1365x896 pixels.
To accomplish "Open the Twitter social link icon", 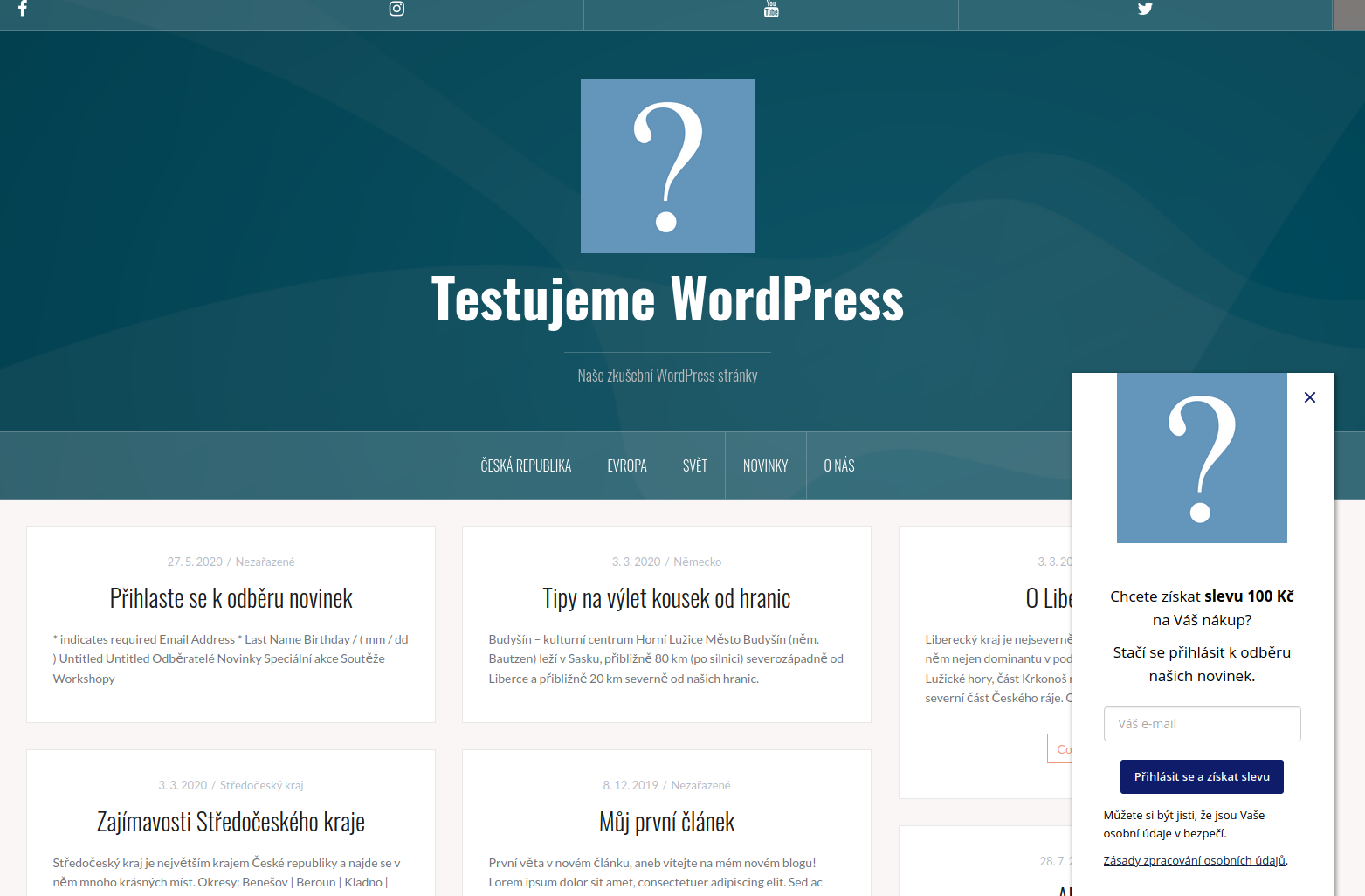I will click(x=1145, y=9).
